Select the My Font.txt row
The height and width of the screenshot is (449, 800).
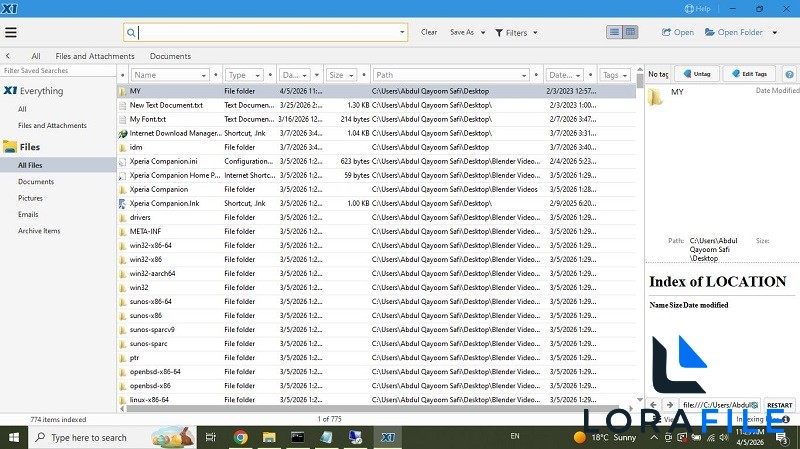[377, 119]
